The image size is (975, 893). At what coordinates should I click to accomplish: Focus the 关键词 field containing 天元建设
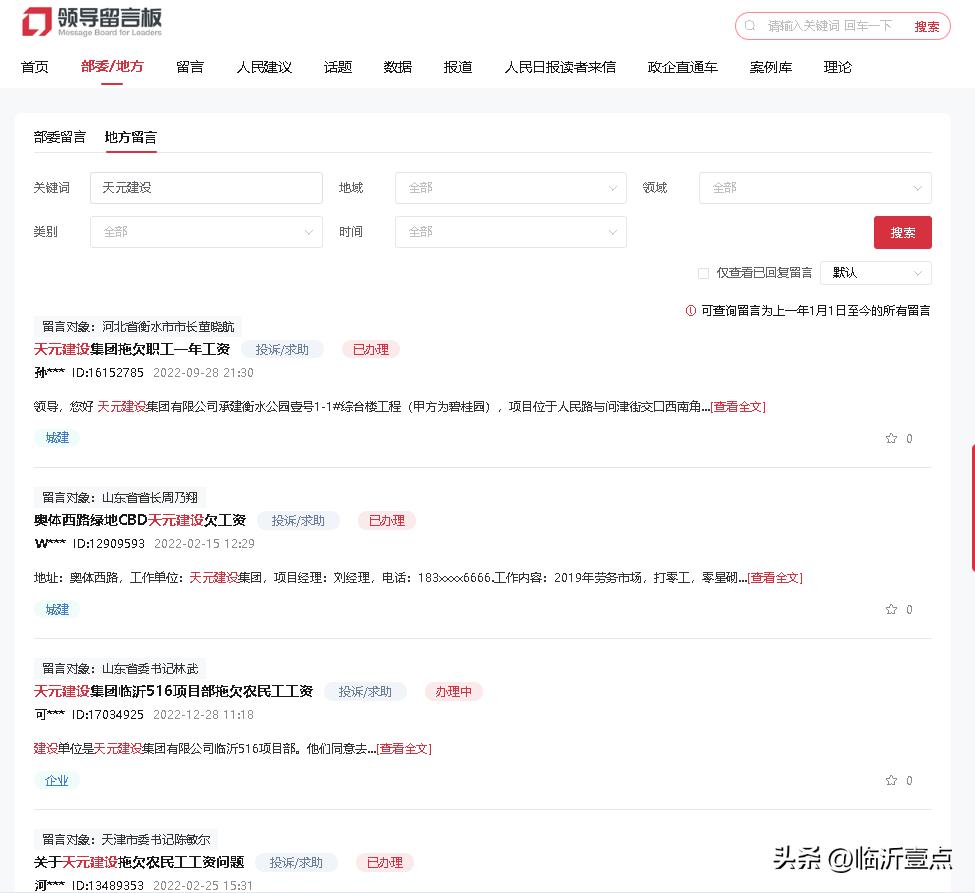tap(206, 188)
